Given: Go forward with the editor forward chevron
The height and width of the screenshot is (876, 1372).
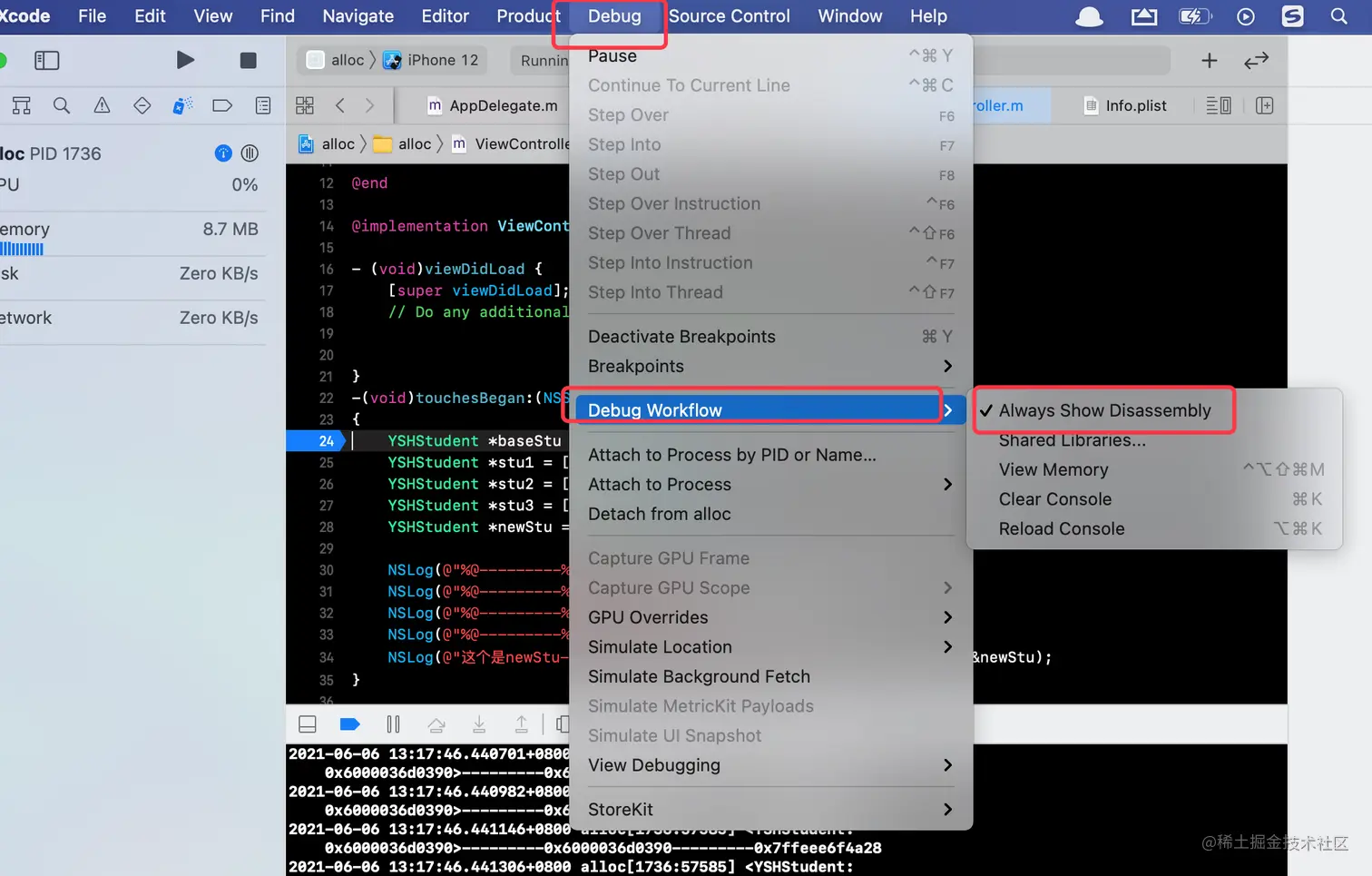Looking at the screenshot, I should (369, 105).
